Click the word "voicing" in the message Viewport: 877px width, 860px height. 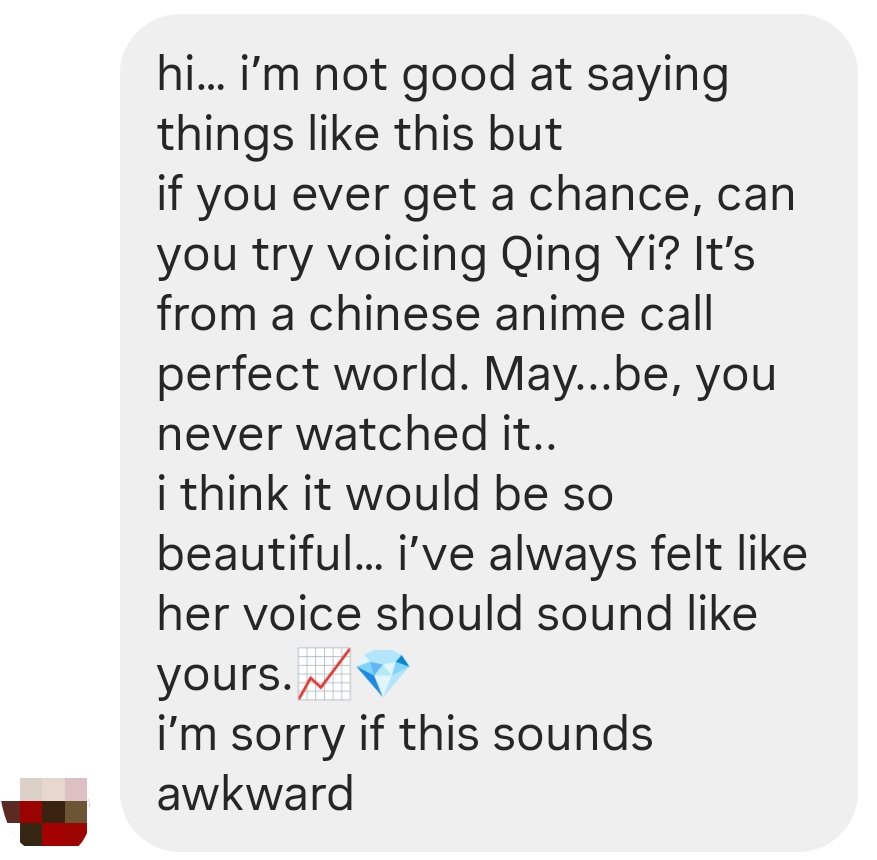[407, 255]
